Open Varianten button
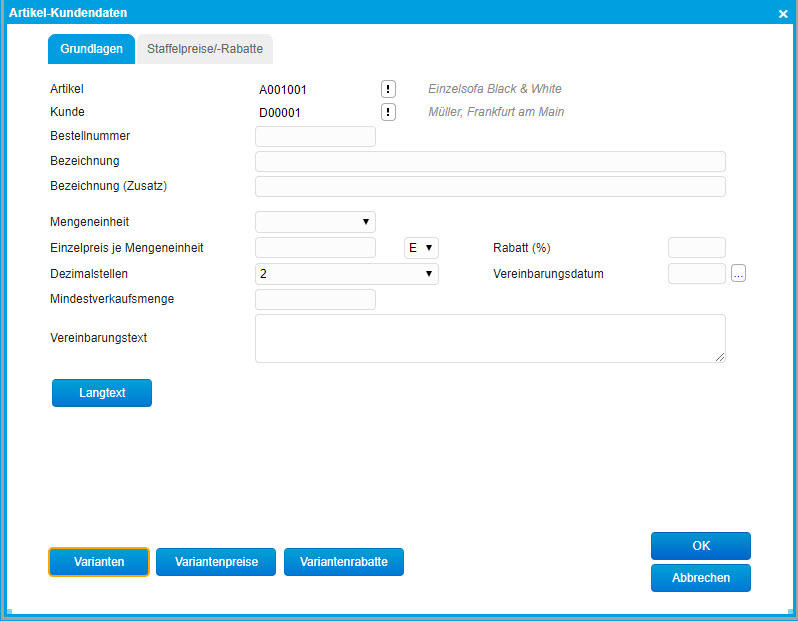Image resolution: width=798 pixels, height=621 pixels. point(98,562)
